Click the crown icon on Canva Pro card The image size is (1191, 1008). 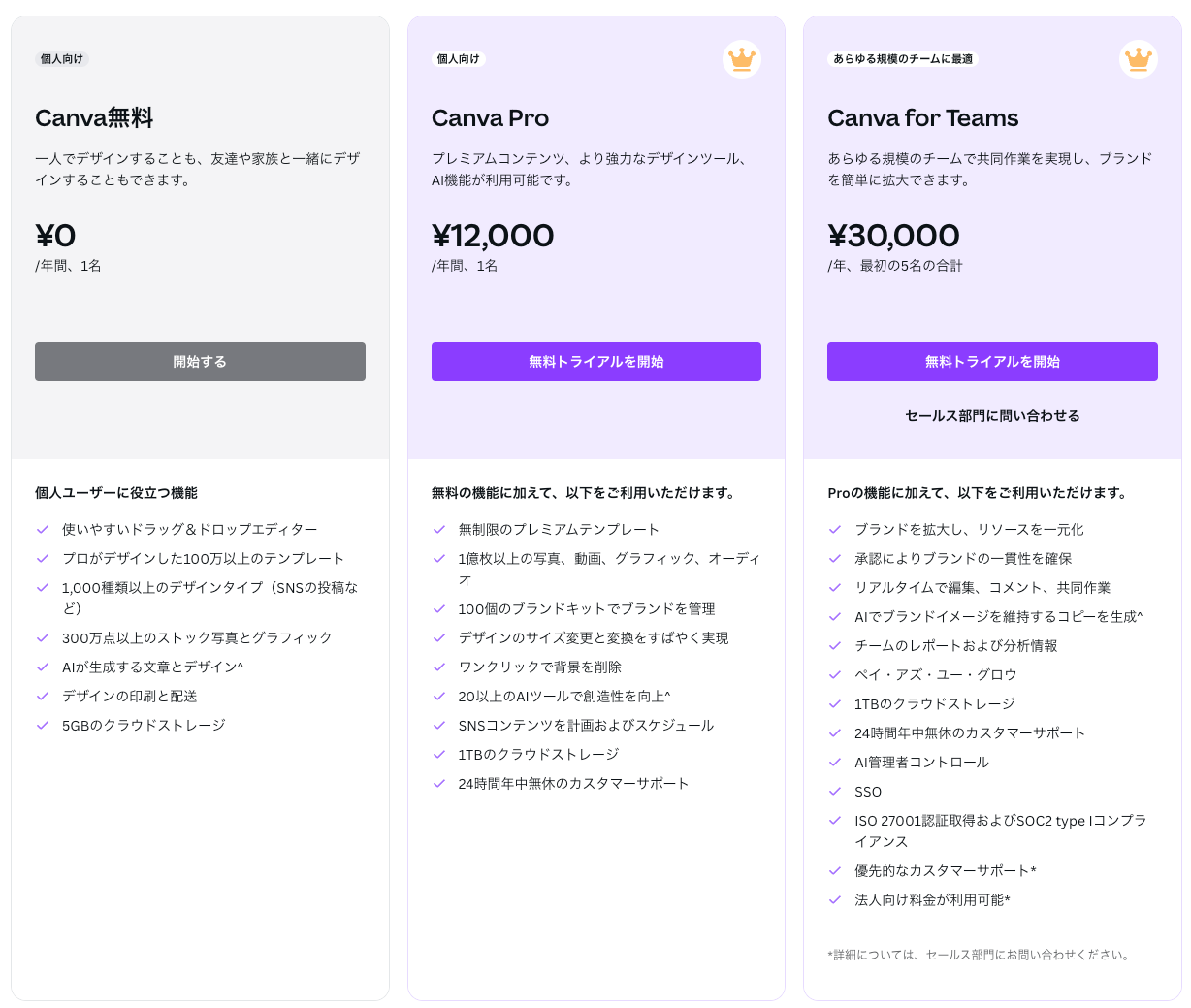coord(742,59)
